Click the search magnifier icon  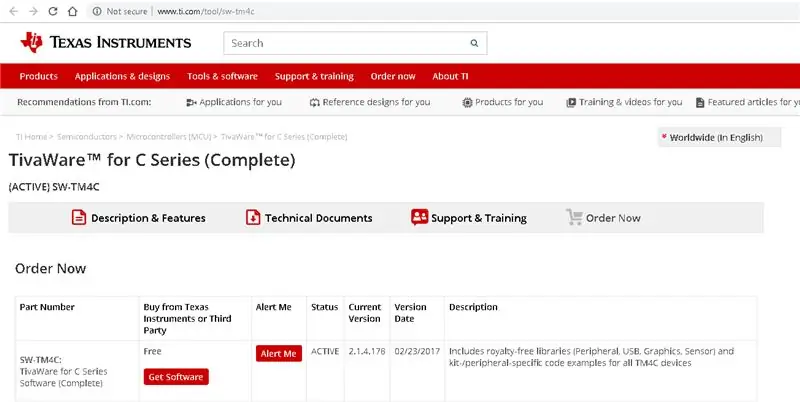[x=474, y=43]
